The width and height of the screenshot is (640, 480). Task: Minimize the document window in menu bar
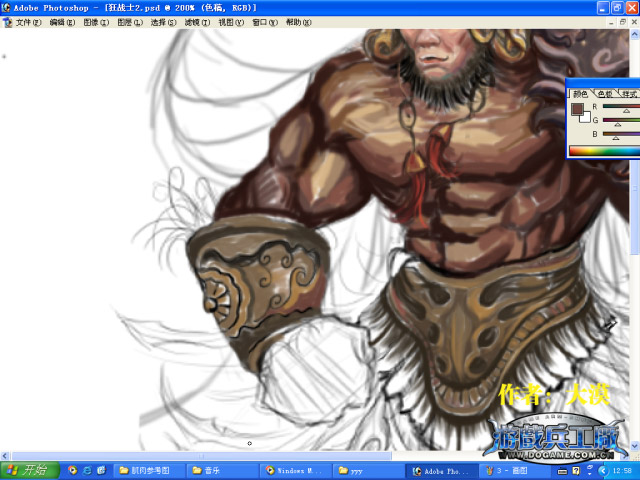(611, 22)
